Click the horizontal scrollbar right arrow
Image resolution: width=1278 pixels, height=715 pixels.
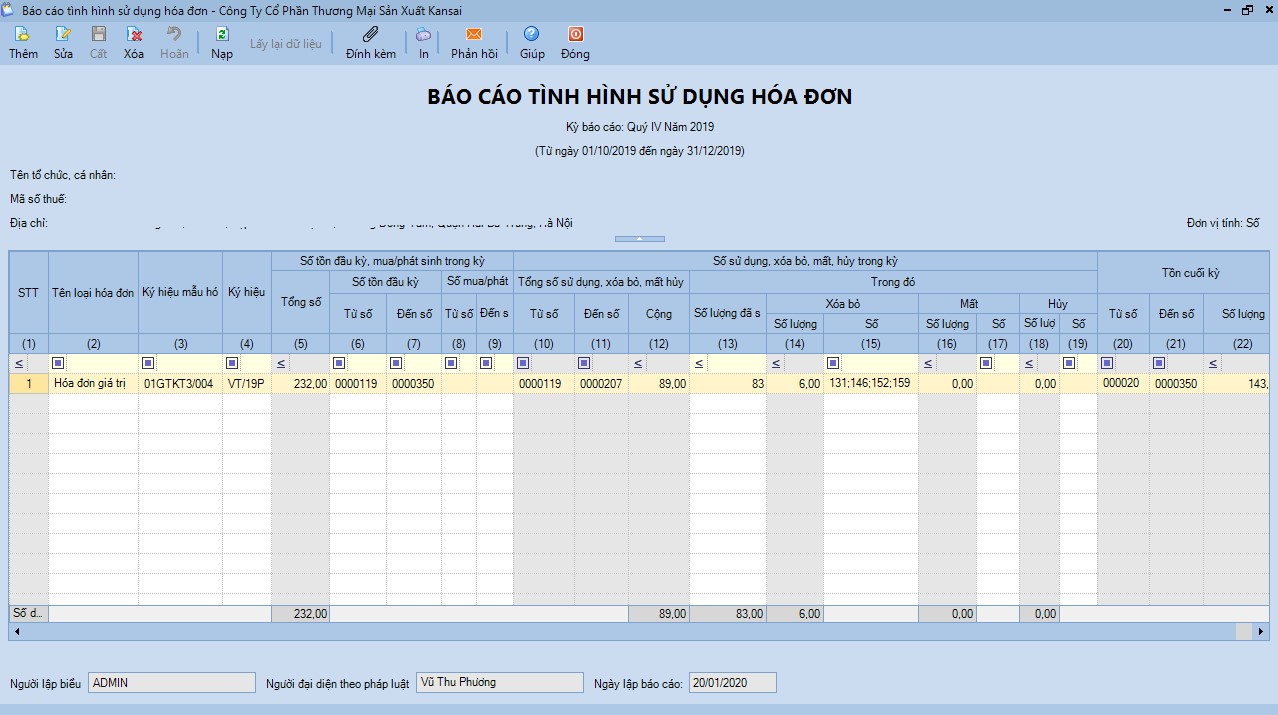[x=1260, y=632]
